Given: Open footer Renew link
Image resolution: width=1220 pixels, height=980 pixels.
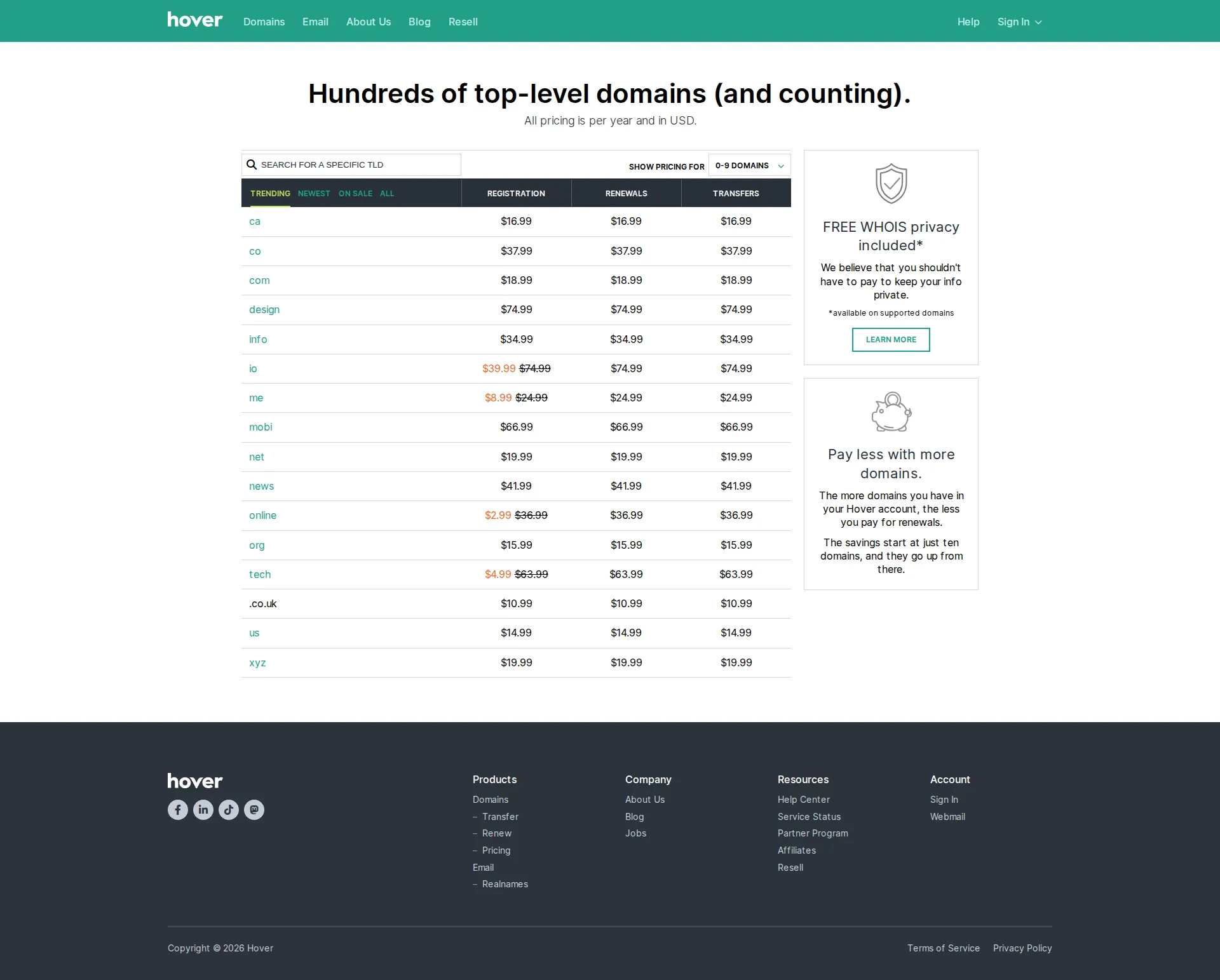Looking at the screenshot, I should 497,833.
